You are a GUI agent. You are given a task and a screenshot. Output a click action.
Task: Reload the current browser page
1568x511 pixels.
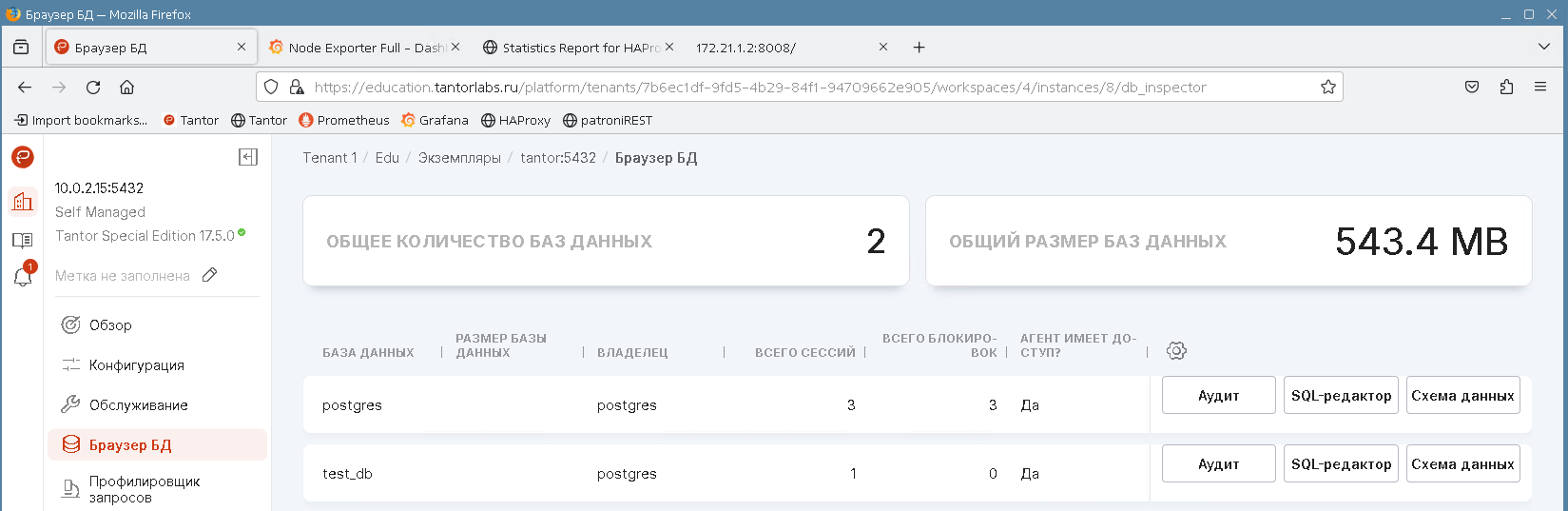pyautogui.click(x=93, y=88)
